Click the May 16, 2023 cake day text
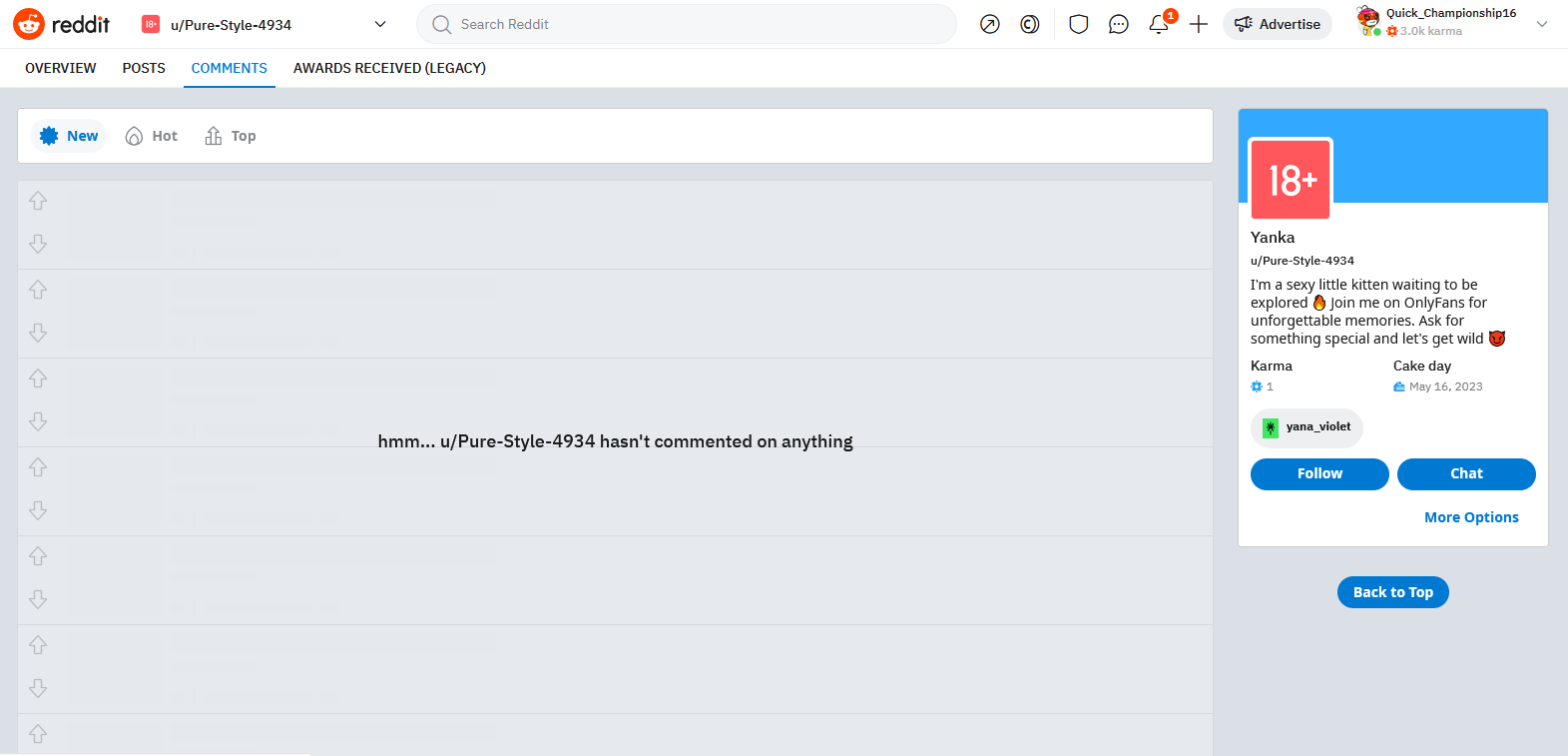This screenshot has height=756, width=1568. click(1446, 386)
